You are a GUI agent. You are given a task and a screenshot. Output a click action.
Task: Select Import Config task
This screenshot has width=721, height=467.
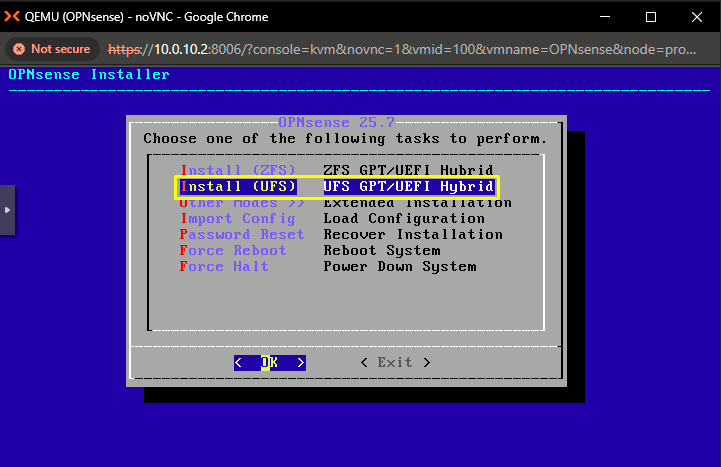point(238,218)
